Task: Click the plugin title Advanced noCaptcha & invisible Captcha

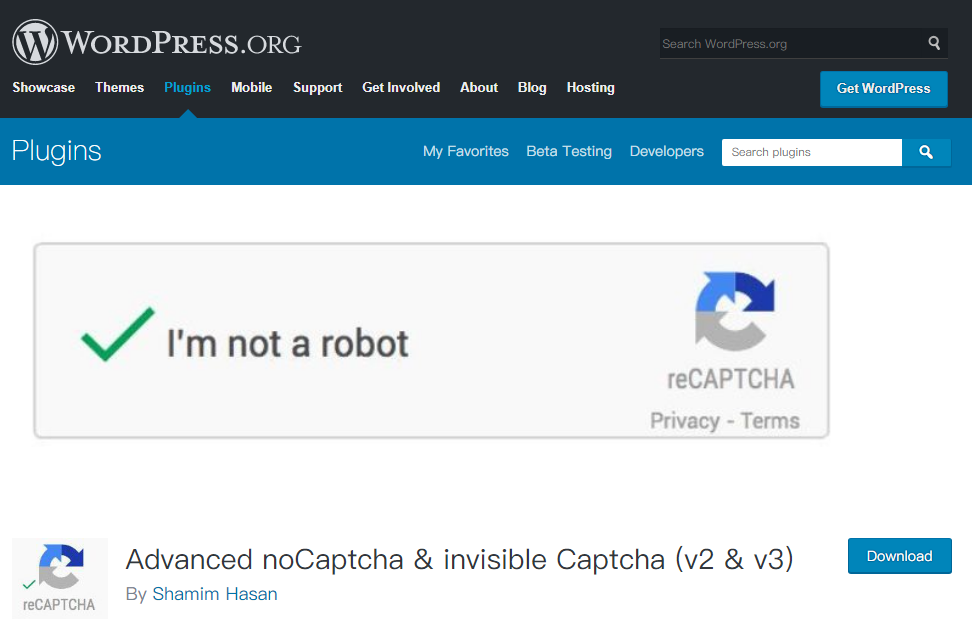Action: pos(459,559)
